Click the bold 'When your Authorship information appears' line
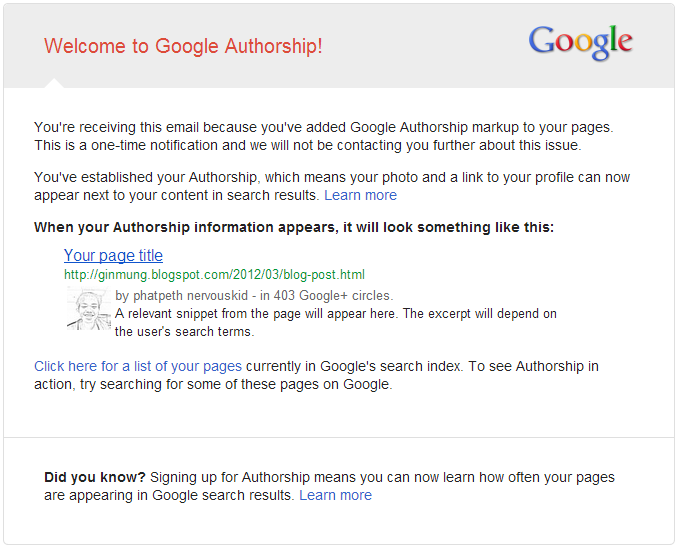Screen dimensions: 677x549 (293, 227)
